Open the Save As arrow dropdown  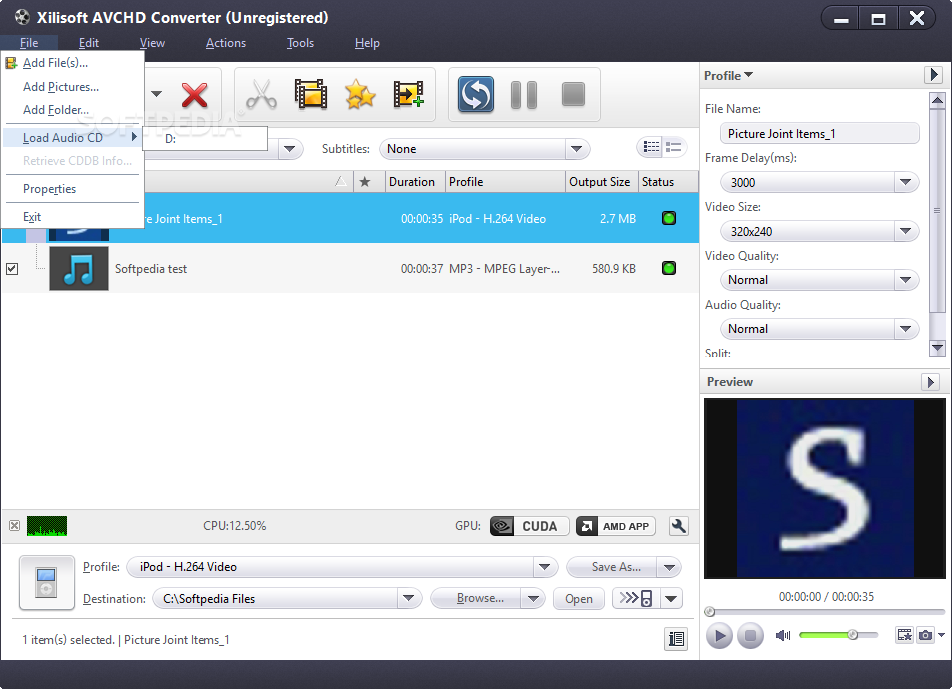click(x=670, y=567)
